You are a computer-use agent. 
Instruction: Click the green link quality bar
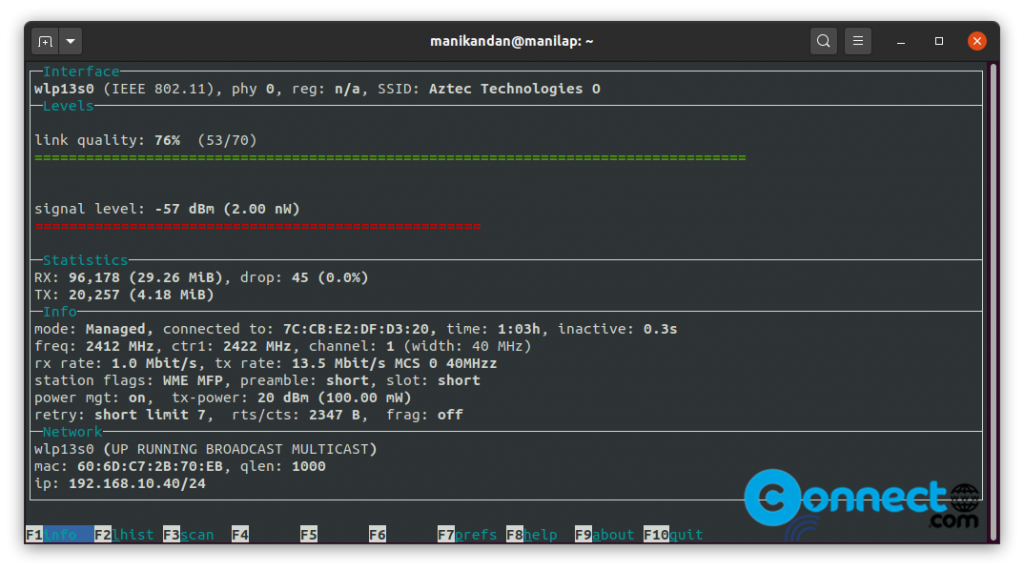point(390,158)
